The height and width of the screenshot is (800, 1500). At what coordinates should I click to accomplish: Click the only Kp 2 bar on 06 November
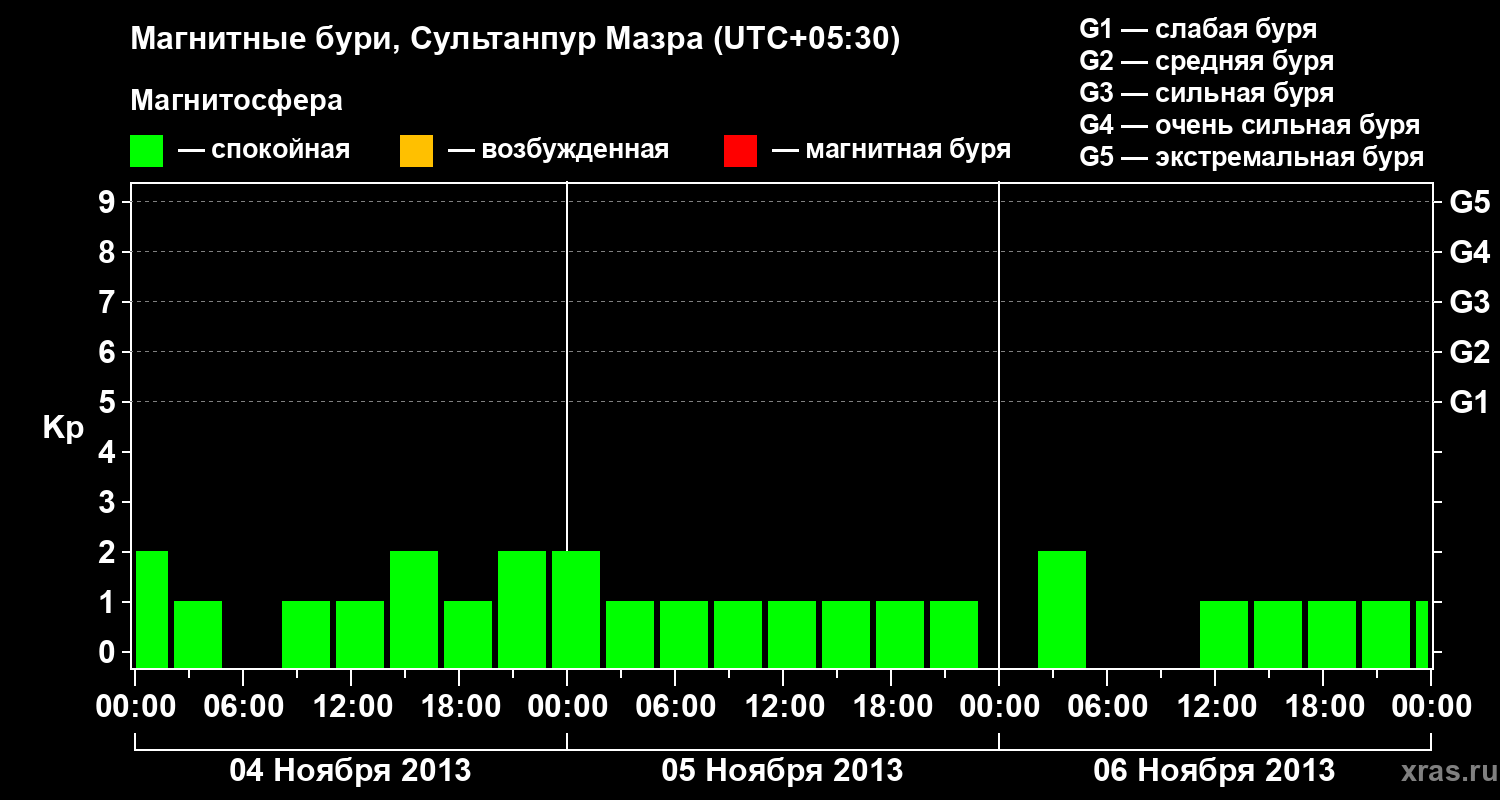point(1062,609)
